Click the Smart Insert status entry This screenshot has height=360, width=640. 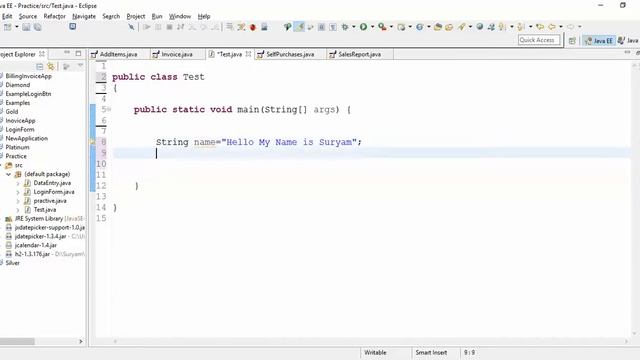click(431, 353)
